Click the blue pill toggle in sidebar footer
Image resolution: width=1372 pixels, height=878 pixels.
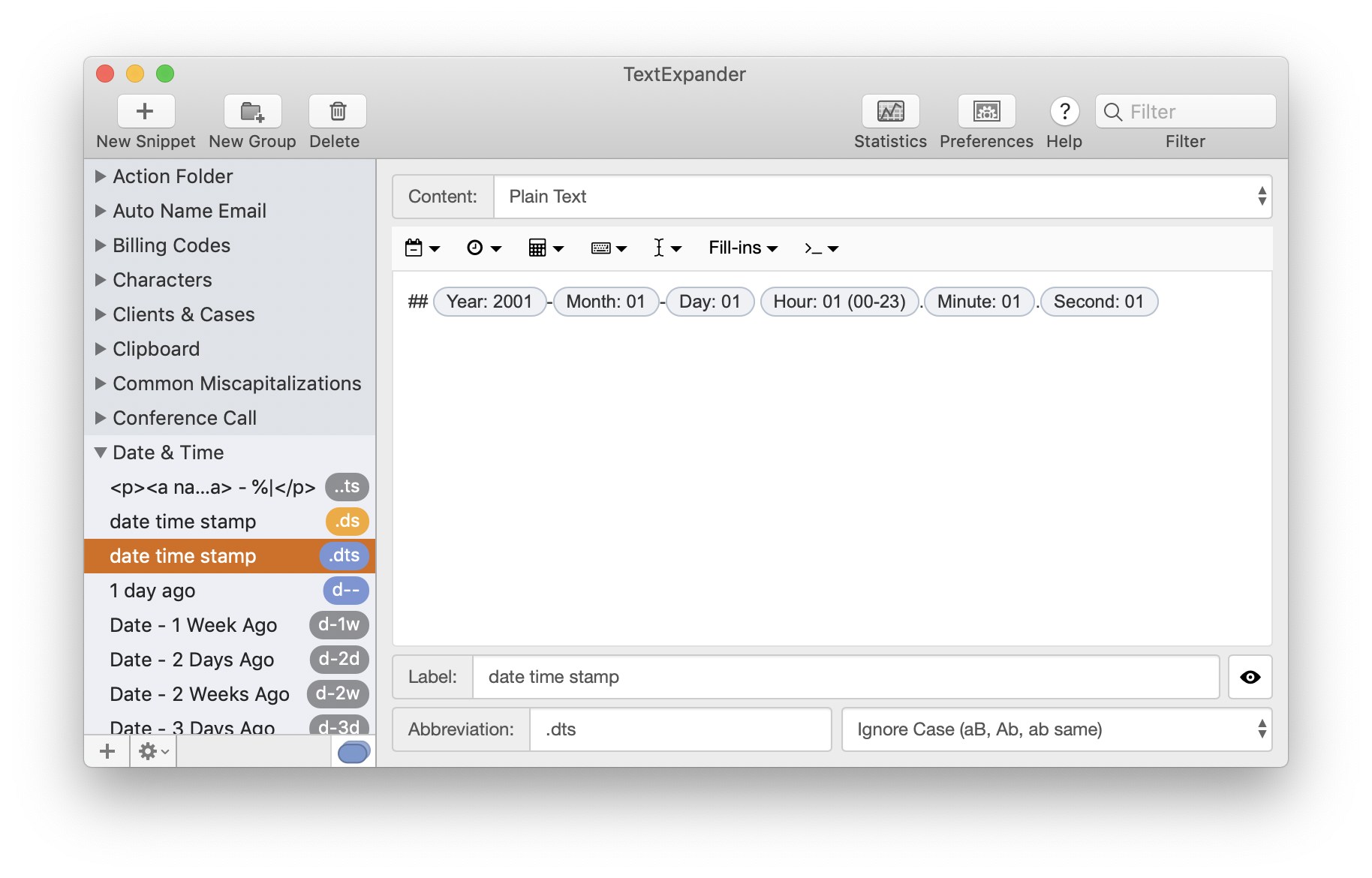[354, 752]
